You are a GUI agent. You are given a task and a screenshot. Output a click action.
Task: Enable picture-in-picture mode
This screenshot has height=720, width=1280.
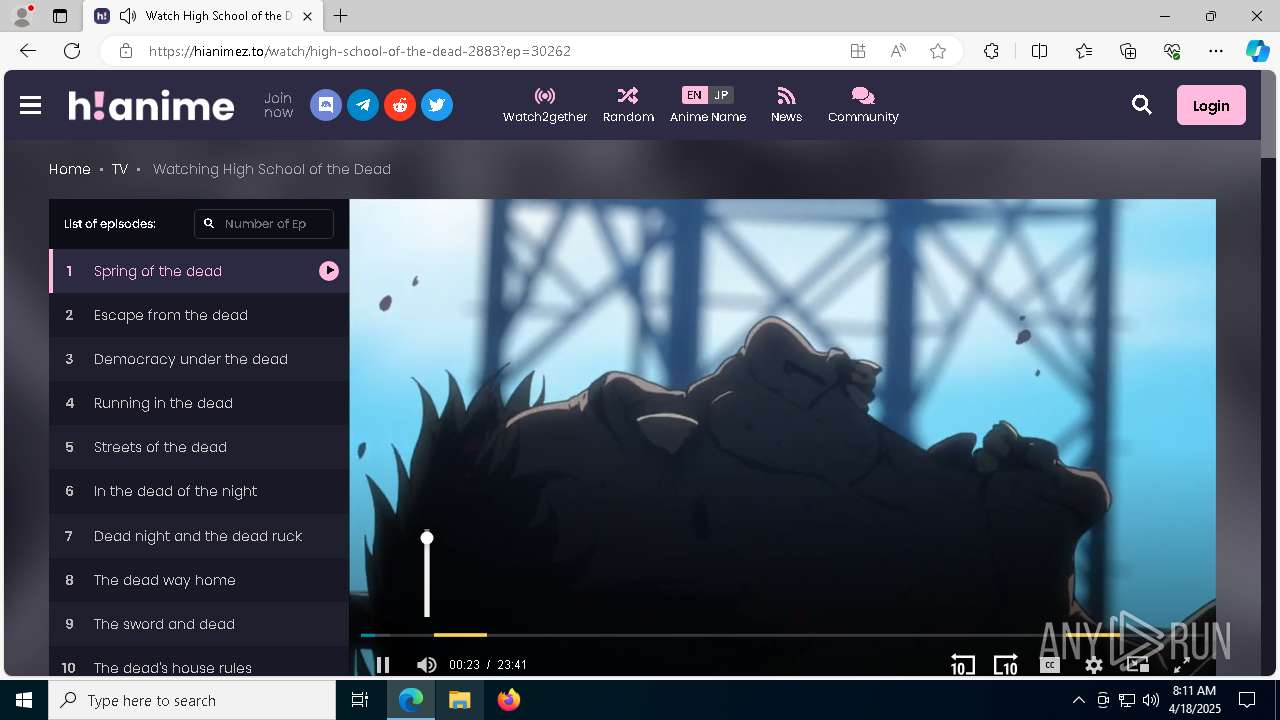[1137, 664]
